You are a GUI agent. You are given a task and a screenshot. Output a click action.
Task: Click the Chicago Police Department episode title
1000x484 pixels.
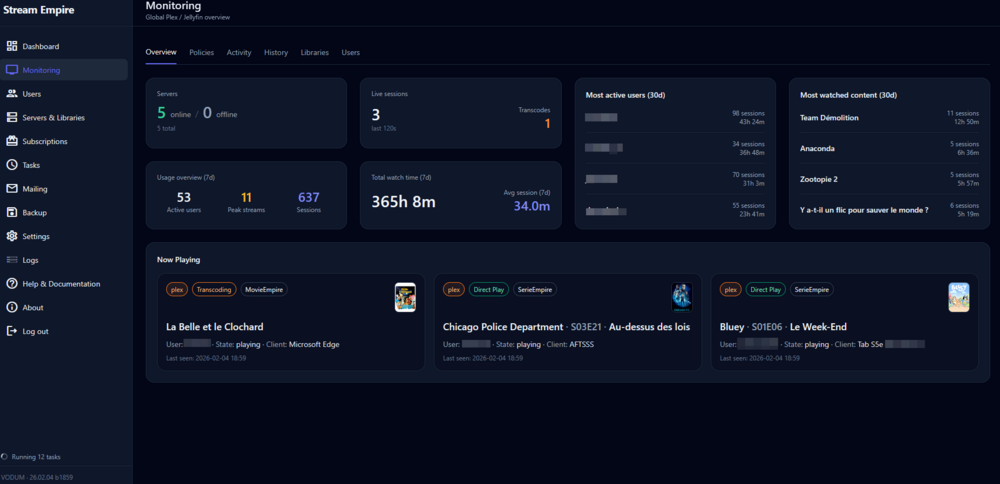[566, 327]
